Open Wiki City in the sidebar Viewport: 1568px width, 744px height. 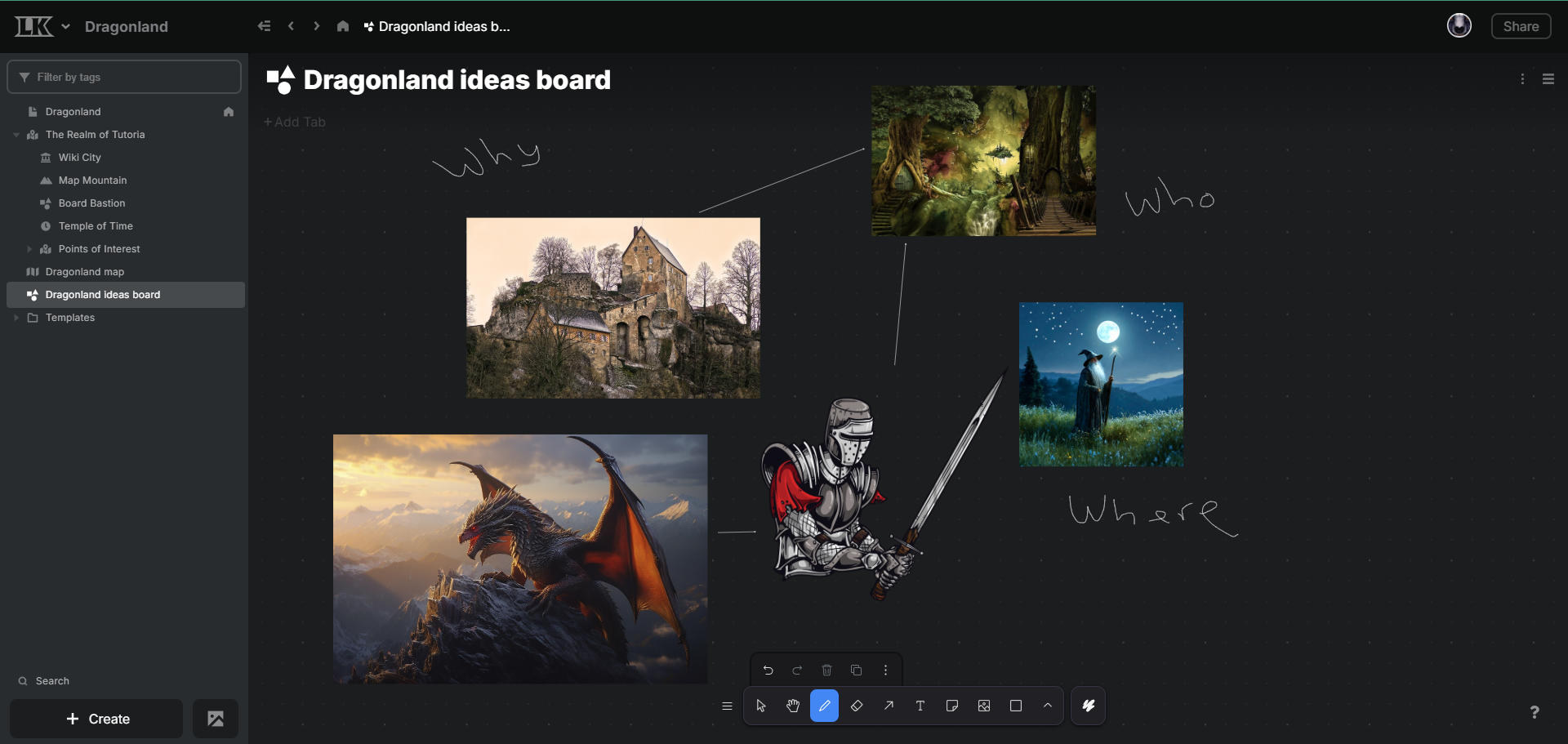coord(82,157)
